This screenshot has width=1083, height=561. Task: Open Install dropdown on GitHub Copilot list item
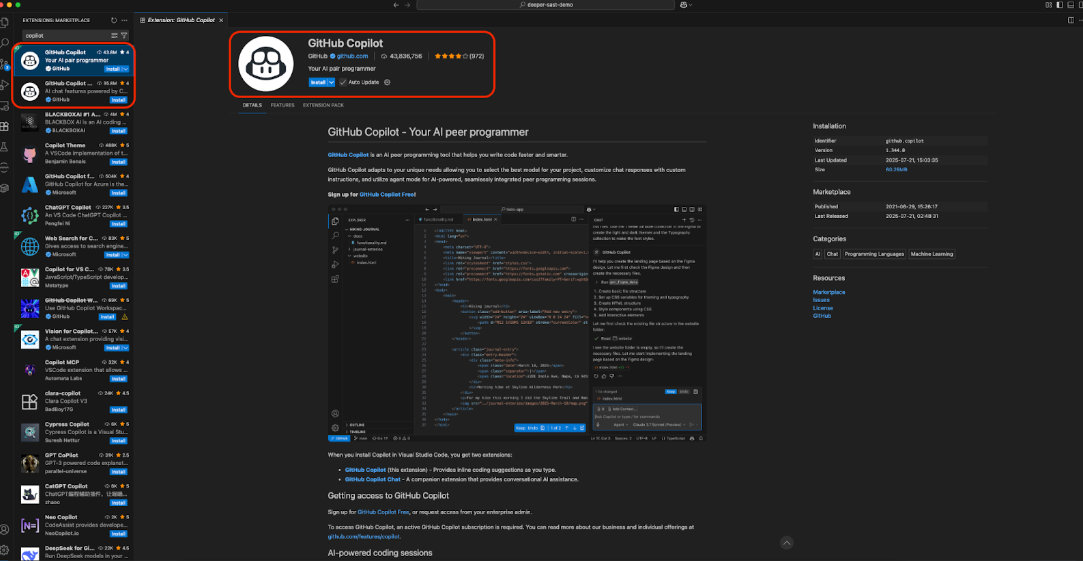[x=124, y=69]
